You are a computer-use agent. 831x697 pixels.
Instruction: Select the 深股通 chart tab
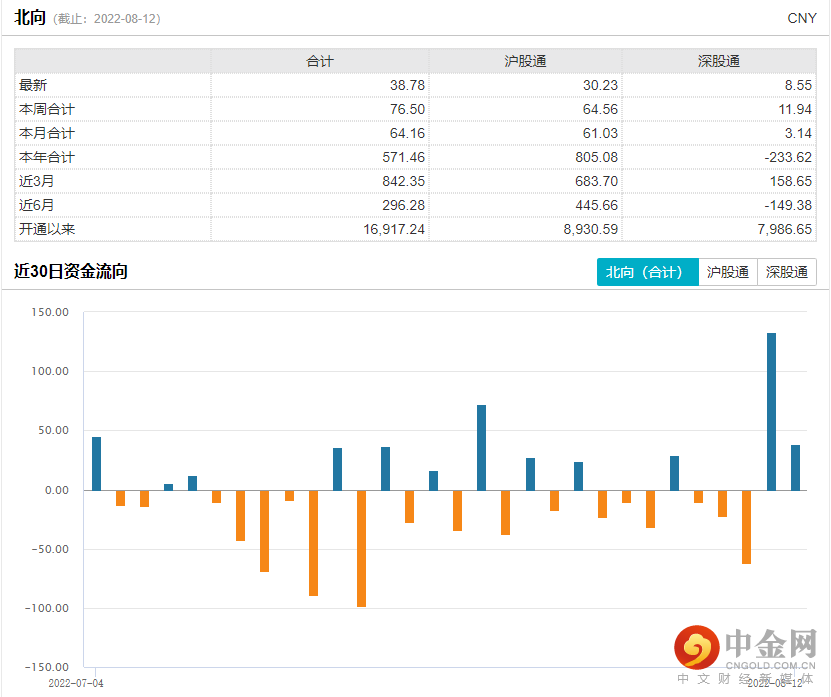[787, 272]
